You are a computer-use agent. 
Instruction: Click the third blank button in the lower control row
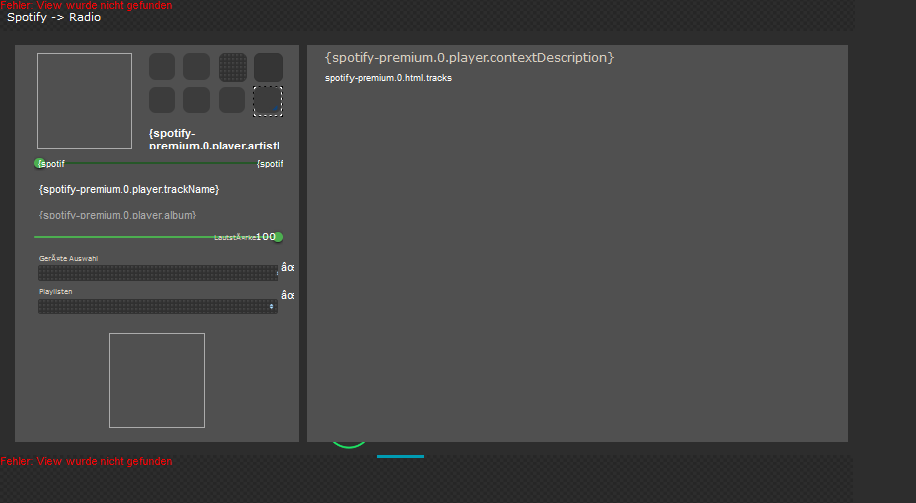[232, 101]
